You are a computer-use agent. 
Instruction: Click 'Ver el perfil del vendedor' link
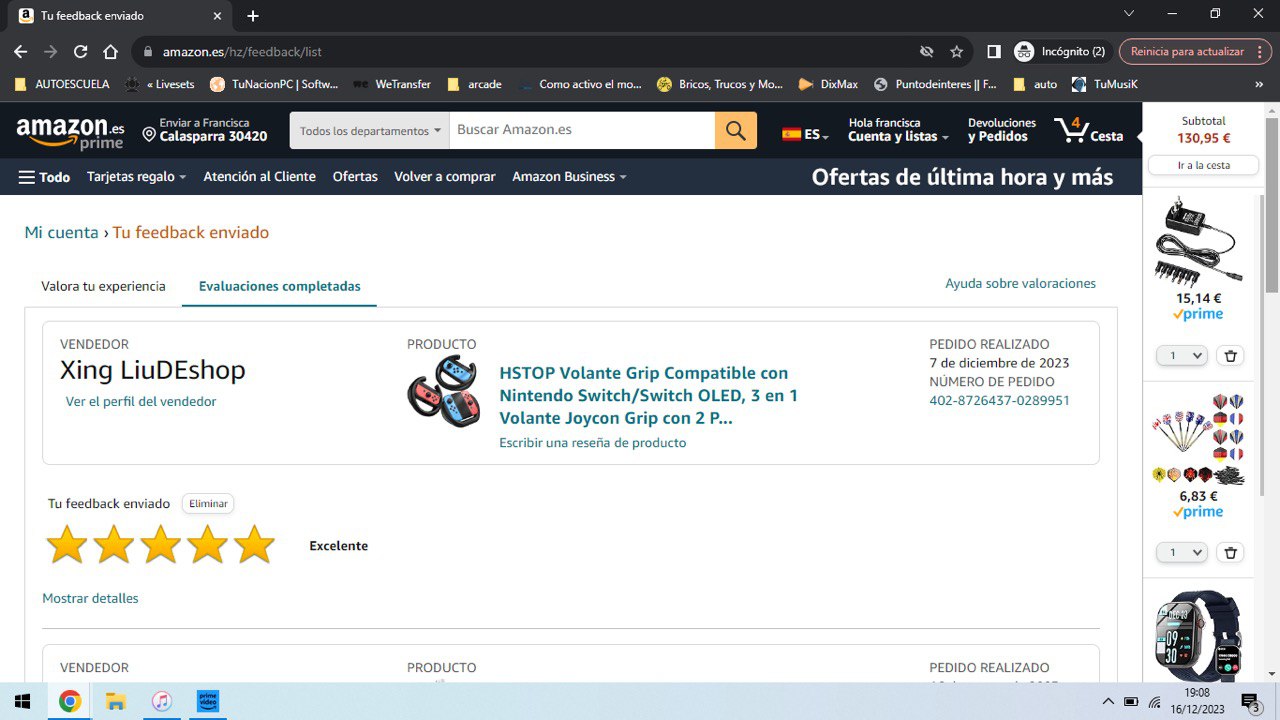[x=141, y=402]
